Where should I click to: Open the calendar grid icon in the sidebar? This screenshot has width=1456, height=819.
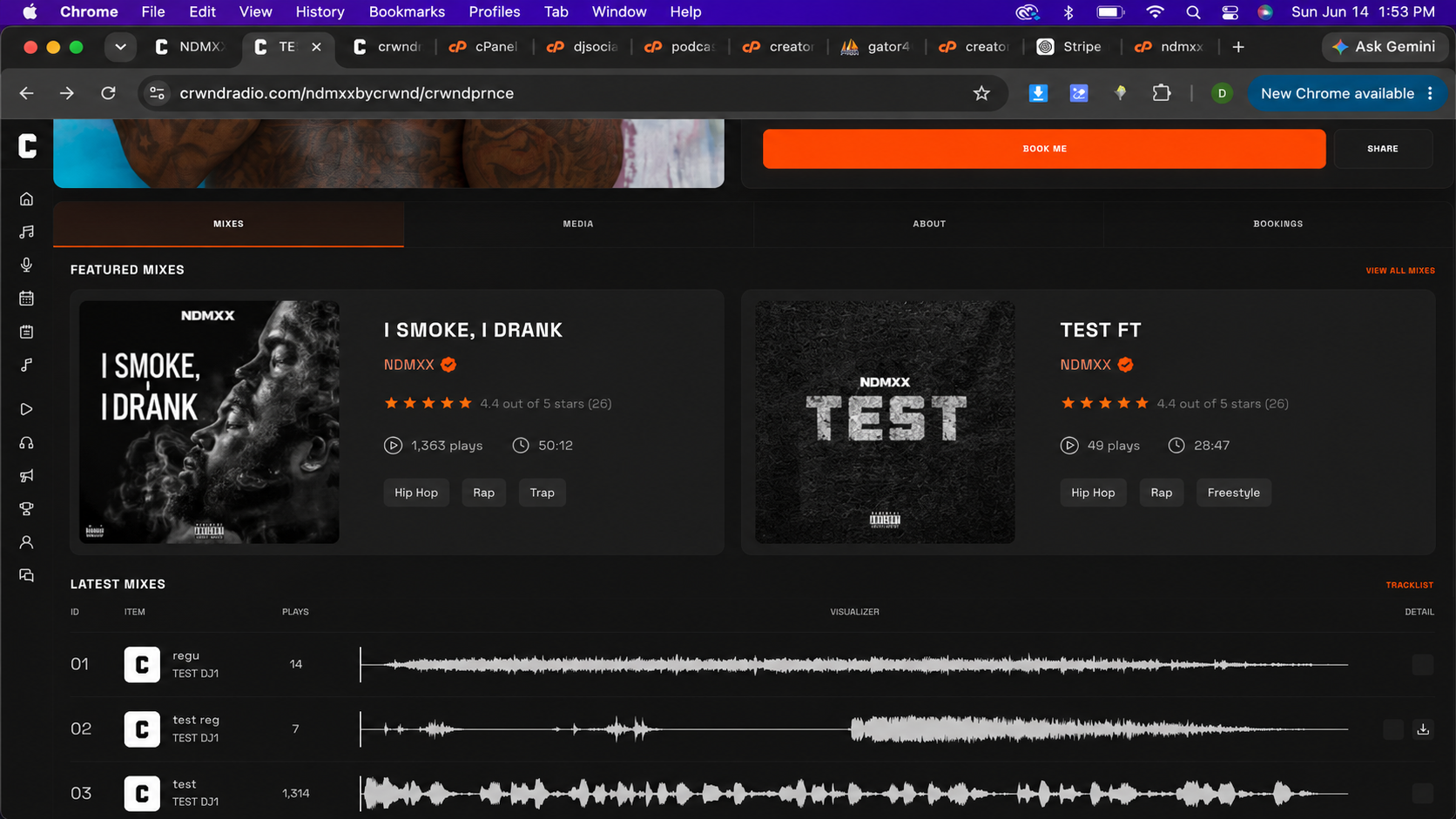(x=27, y=299)
